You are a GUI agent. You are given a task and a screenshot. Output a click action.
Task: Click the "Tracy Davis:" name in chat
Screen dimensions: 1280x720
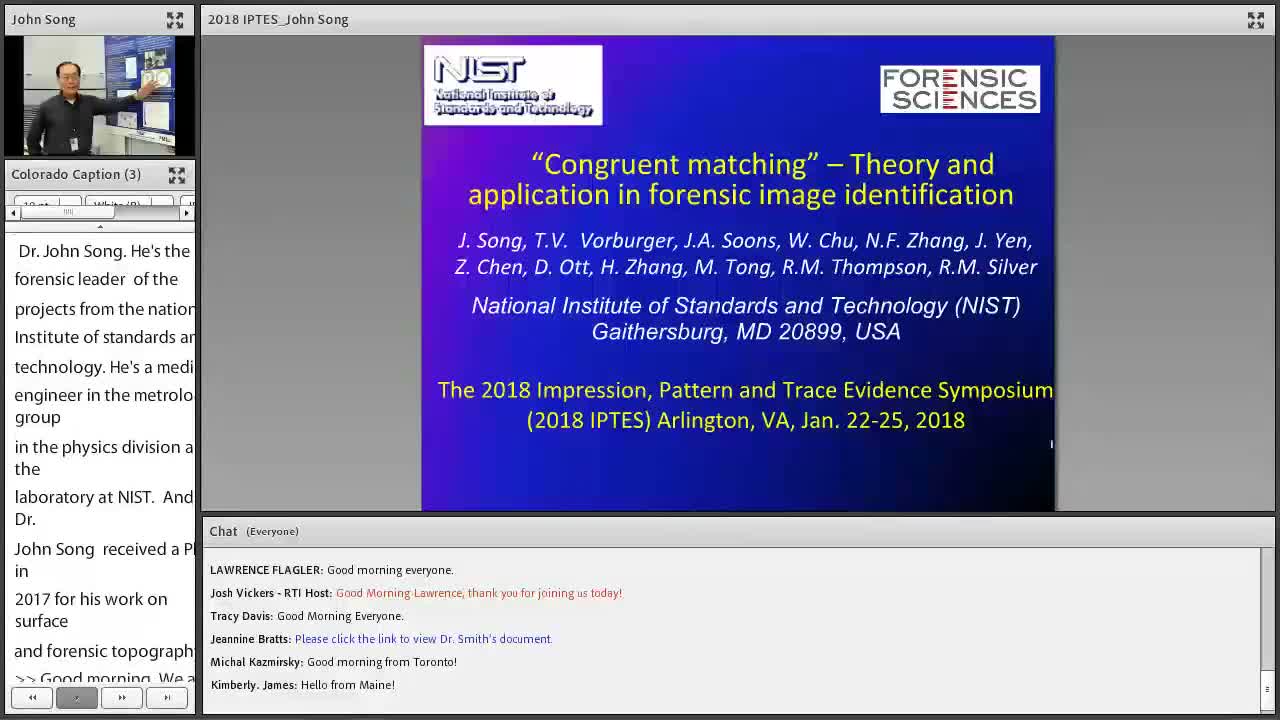[241, 616]
